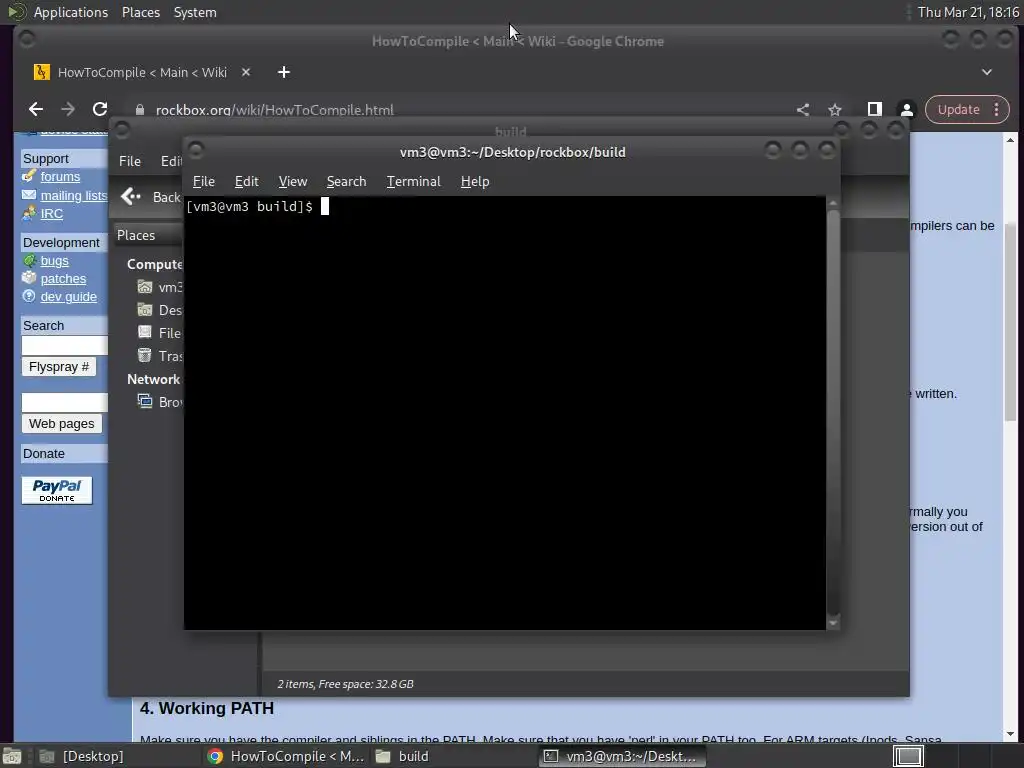Click the 4. Working PATH heading
Screen dimensions: 1024x768
point(207,709)
